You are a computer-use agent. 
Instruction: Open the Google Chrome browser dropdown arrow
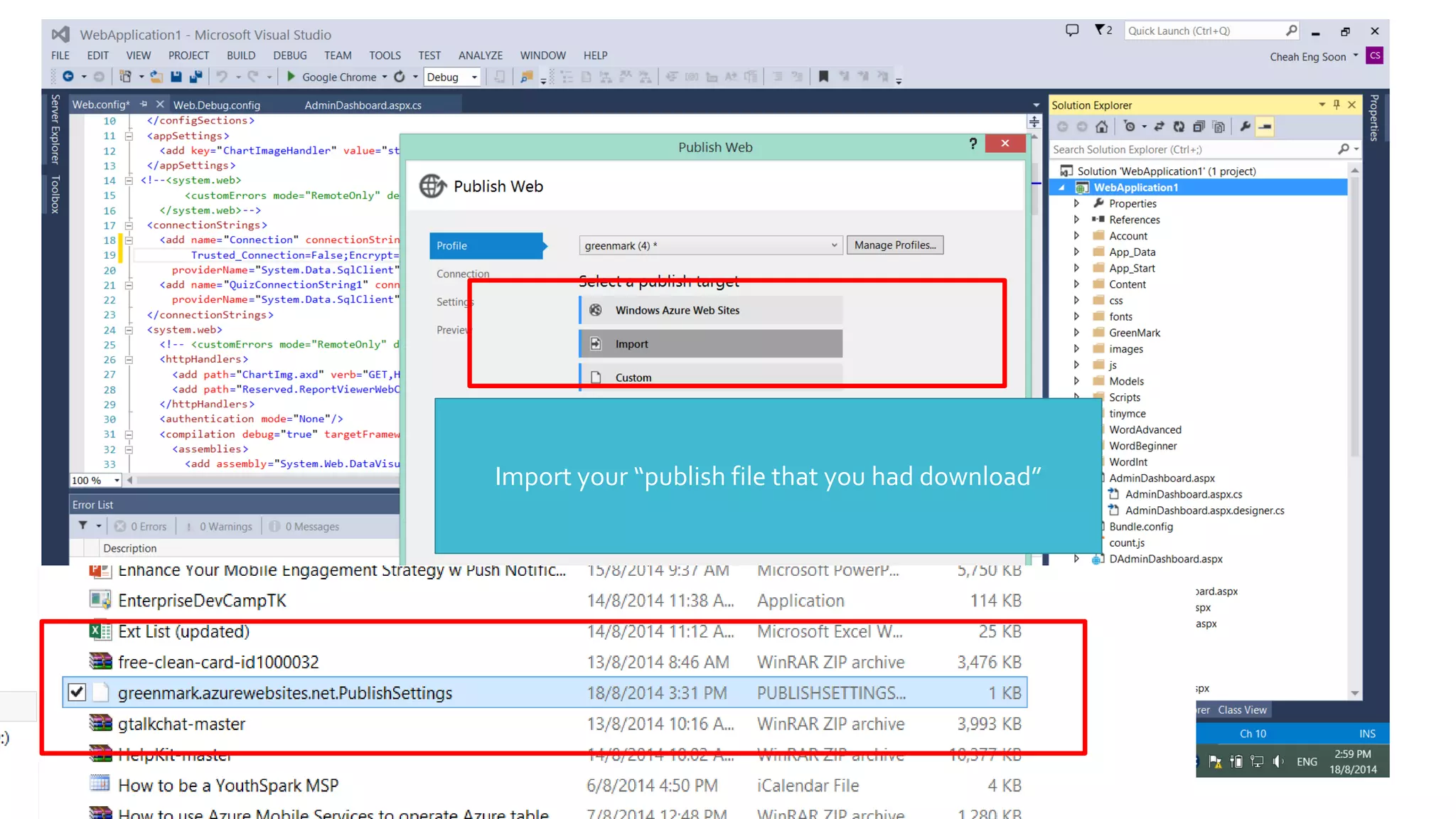[x=385, y=77]
